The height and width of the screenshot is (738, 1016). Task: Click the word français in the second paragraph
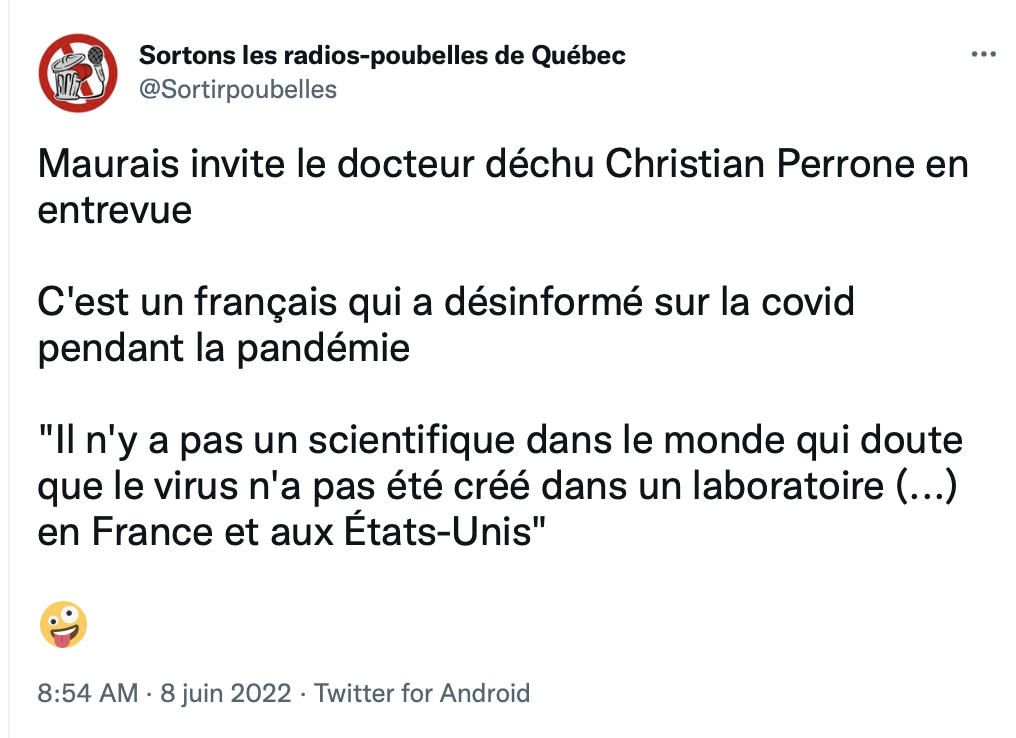click(266, 303)
